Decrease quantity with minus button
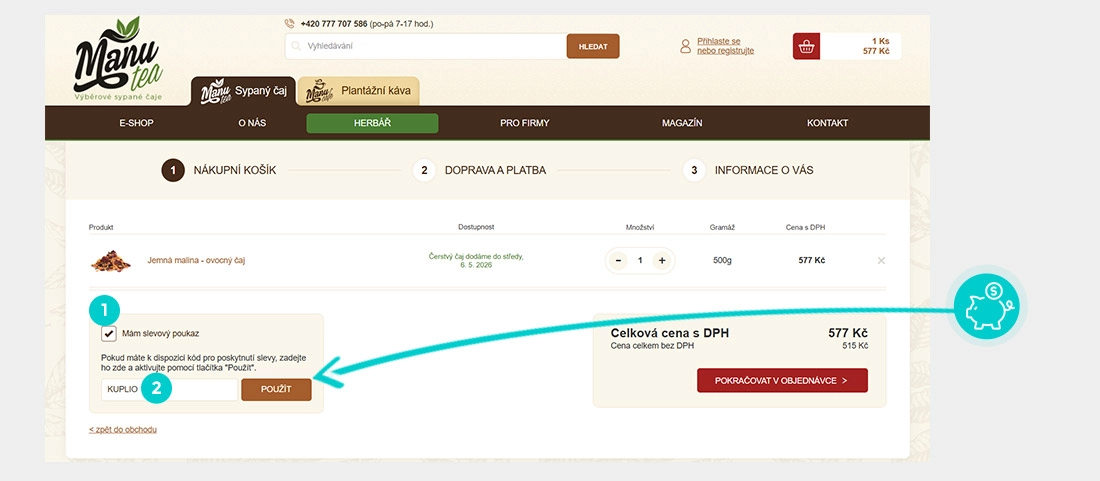This screenshot has height=481, width=1100. [x=618, y=261]
